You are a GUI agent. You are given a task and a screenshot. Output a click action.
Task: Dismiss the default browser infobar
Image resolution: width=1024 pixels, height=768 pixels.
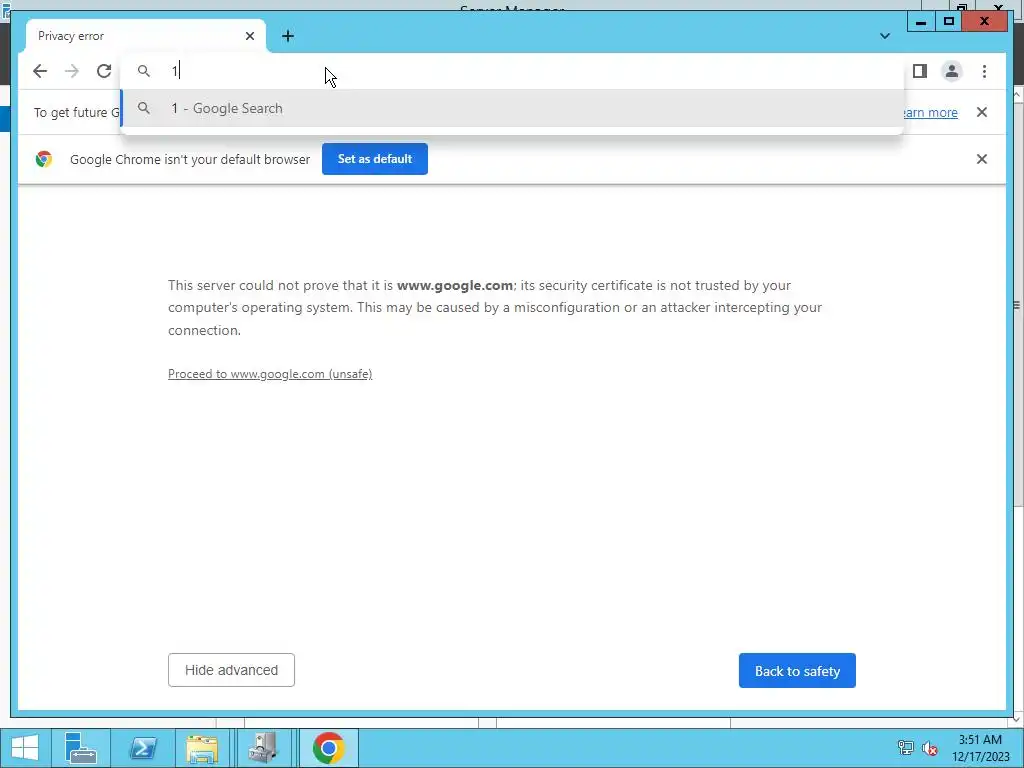[982, 159]
